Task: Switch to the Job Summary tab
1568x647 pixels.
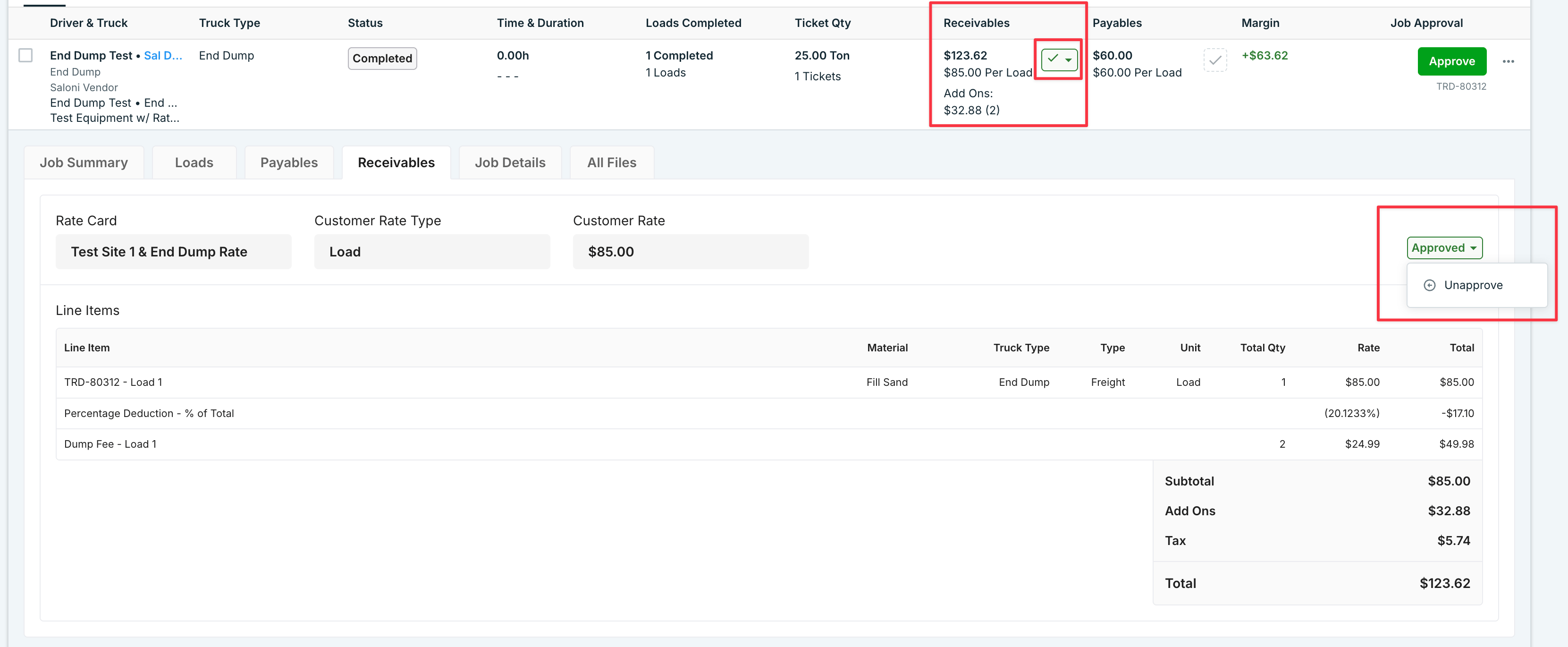Action: click(x=84, y=162)
